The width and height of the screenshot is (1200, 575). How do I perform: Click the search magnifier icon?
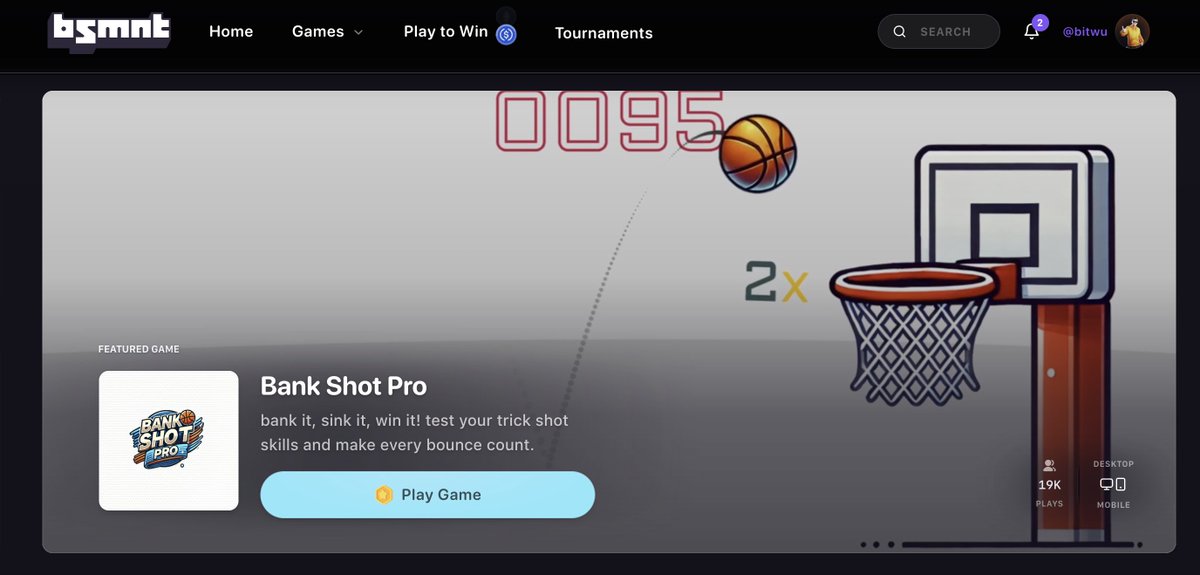[899, 32]
